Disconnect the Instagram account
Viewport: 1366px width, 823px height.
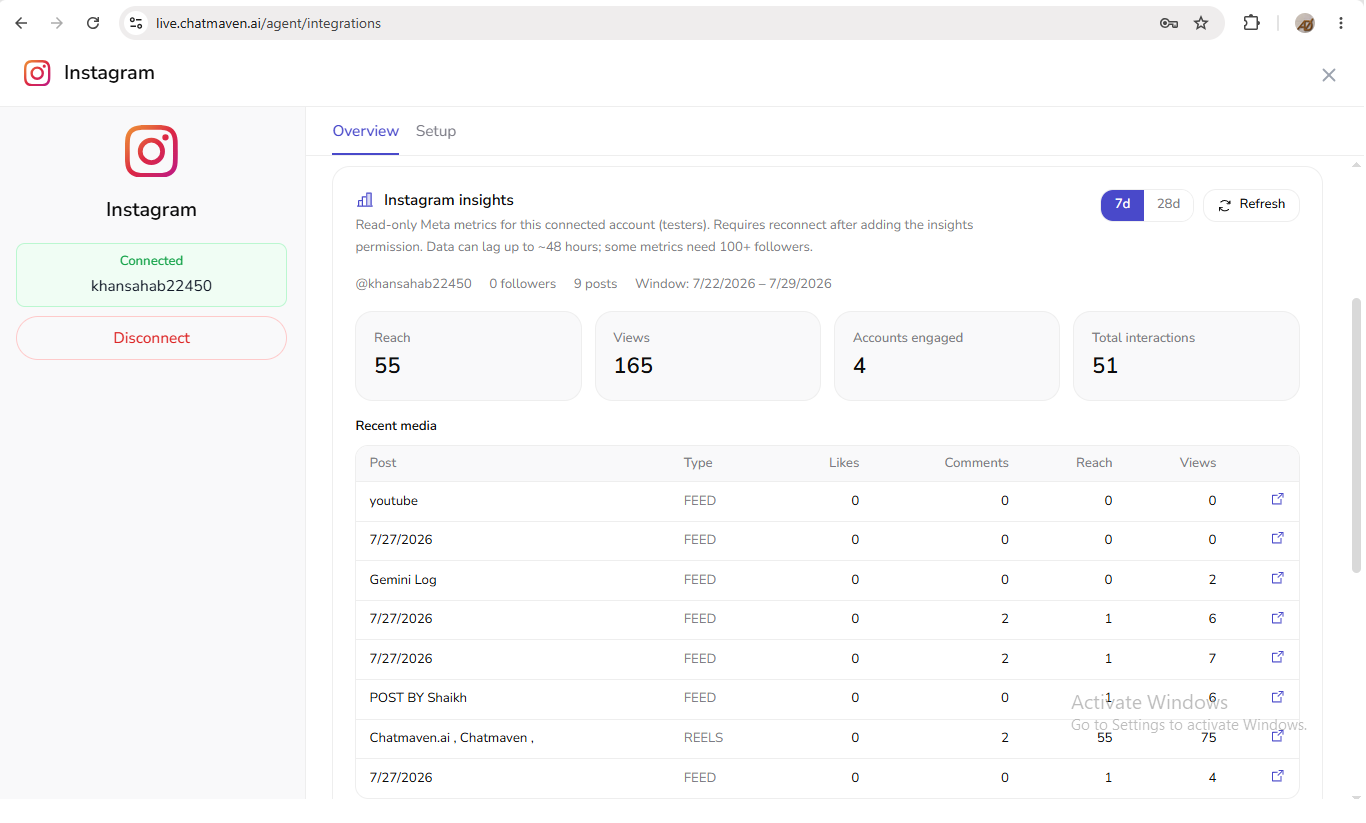[151, 338]
